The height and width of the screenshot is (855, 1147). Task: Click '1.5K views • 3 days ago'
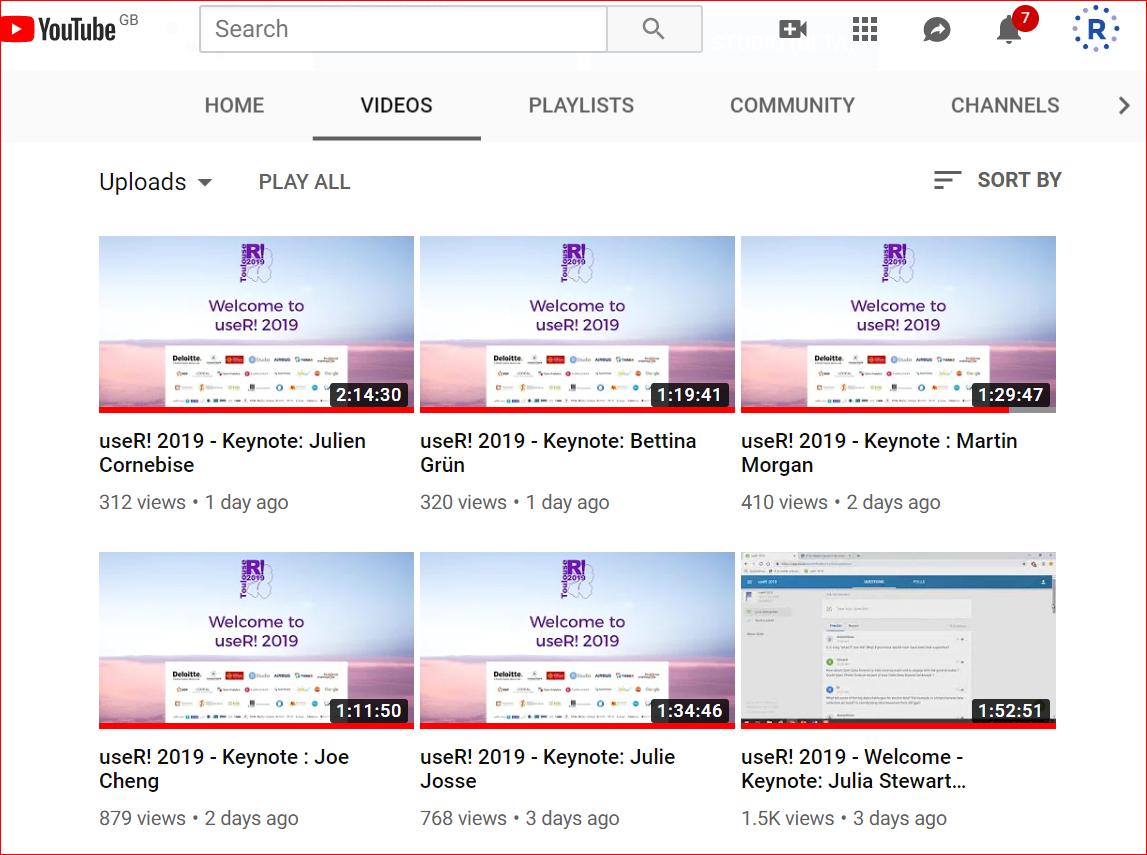click(x=844, y=818)
